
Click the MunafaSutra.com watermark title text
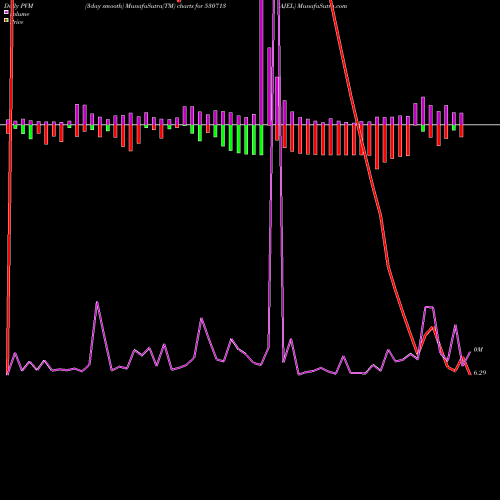pos(322,6)
